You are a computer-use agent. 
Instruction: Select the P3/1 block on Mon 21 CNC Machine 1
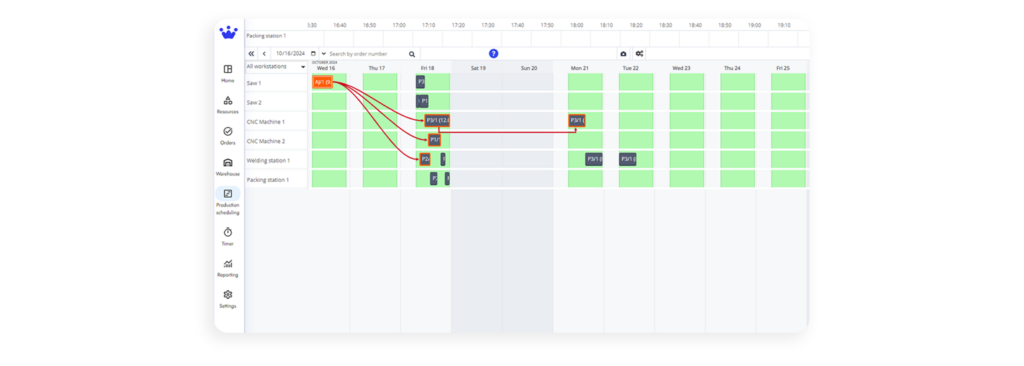(x=577, y=121)
